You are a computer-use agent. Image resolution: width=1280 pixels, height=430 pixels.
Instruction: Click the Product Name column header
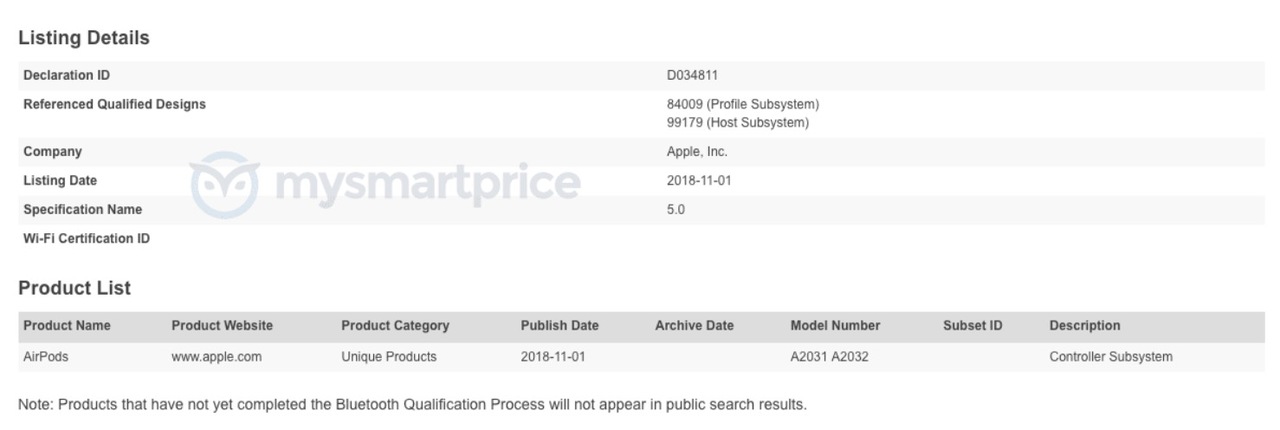tap(67, 325)
